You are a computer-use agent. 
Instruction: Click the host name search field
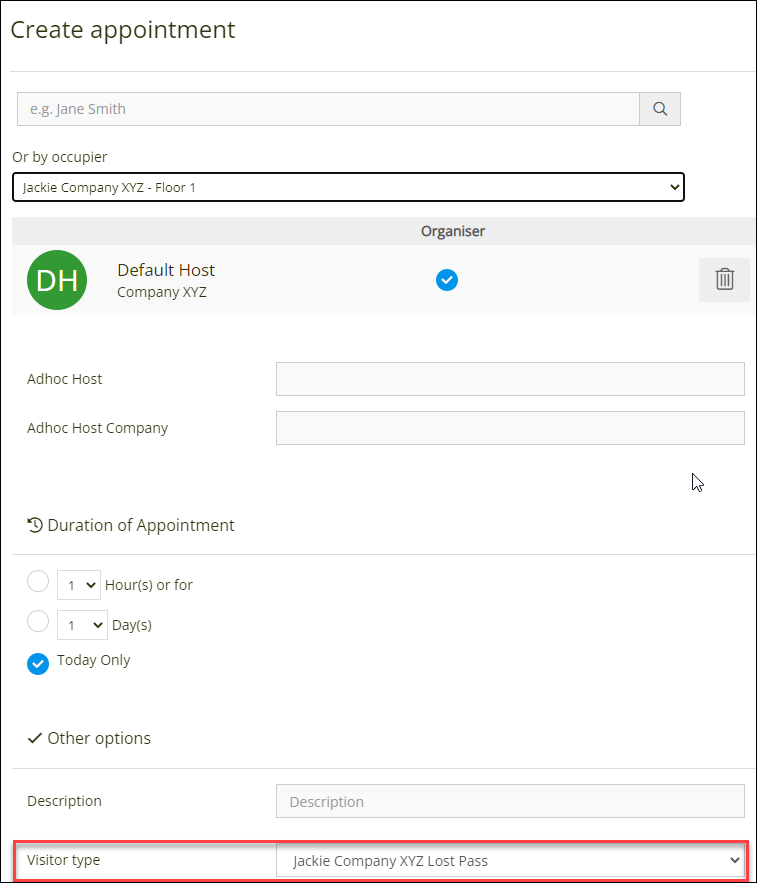(x=328, y=109)
